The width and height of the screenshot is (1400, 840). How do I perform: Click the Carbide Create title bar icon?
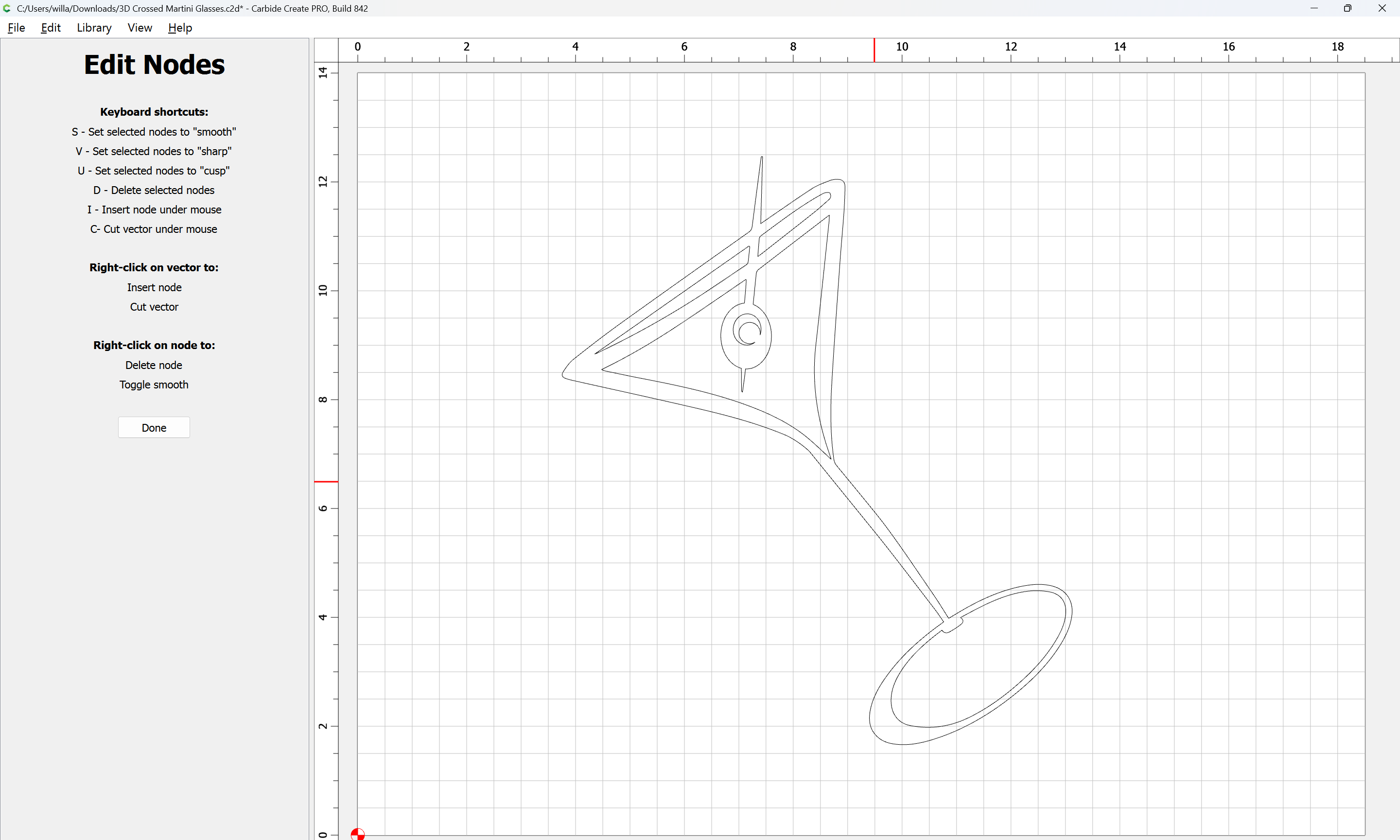(x=7, y=8)
